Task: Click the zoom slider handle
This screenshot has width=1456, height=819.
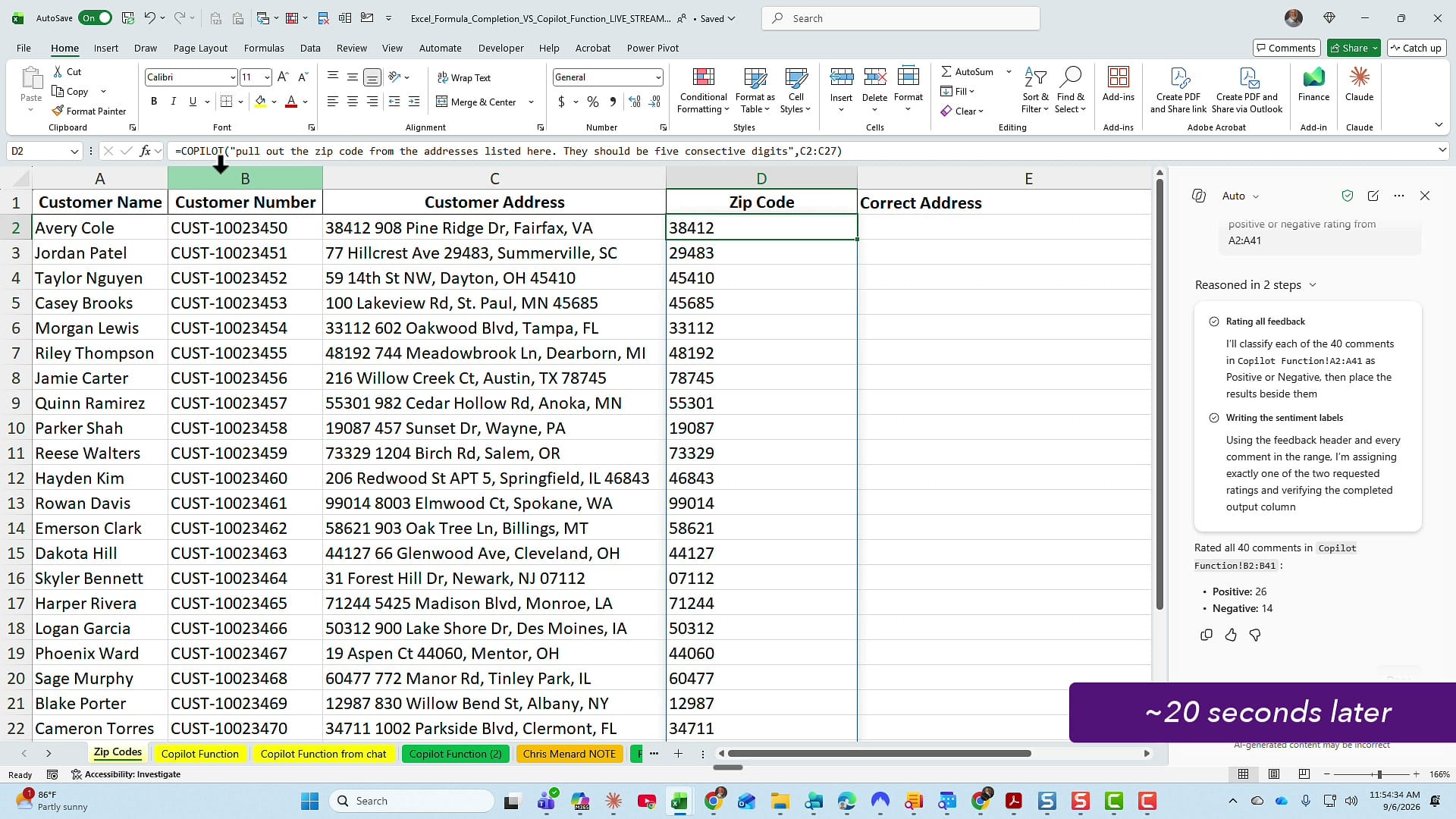Action: pos(1379,774)
